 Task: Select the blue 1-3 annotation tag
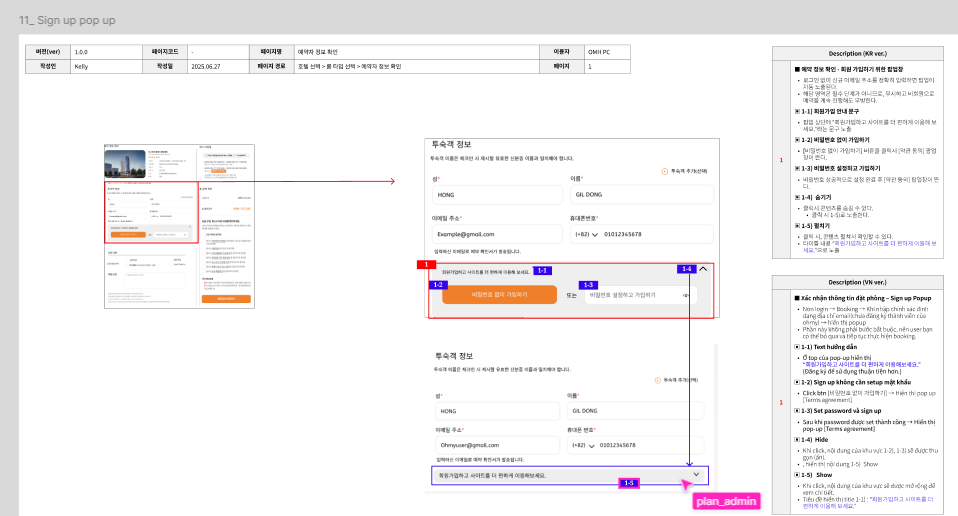tap(588, 285)
